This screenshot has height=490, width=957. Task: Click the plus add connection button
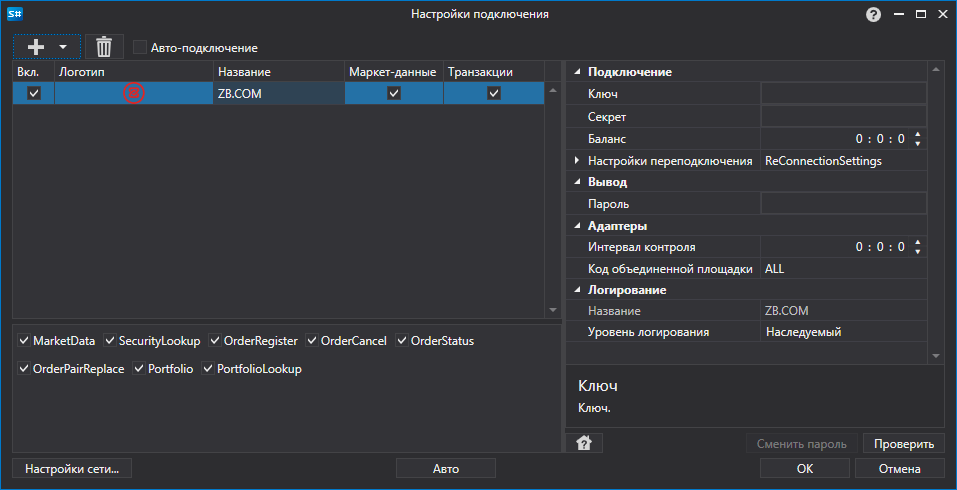pyautogui.click(x=36, y=47)
